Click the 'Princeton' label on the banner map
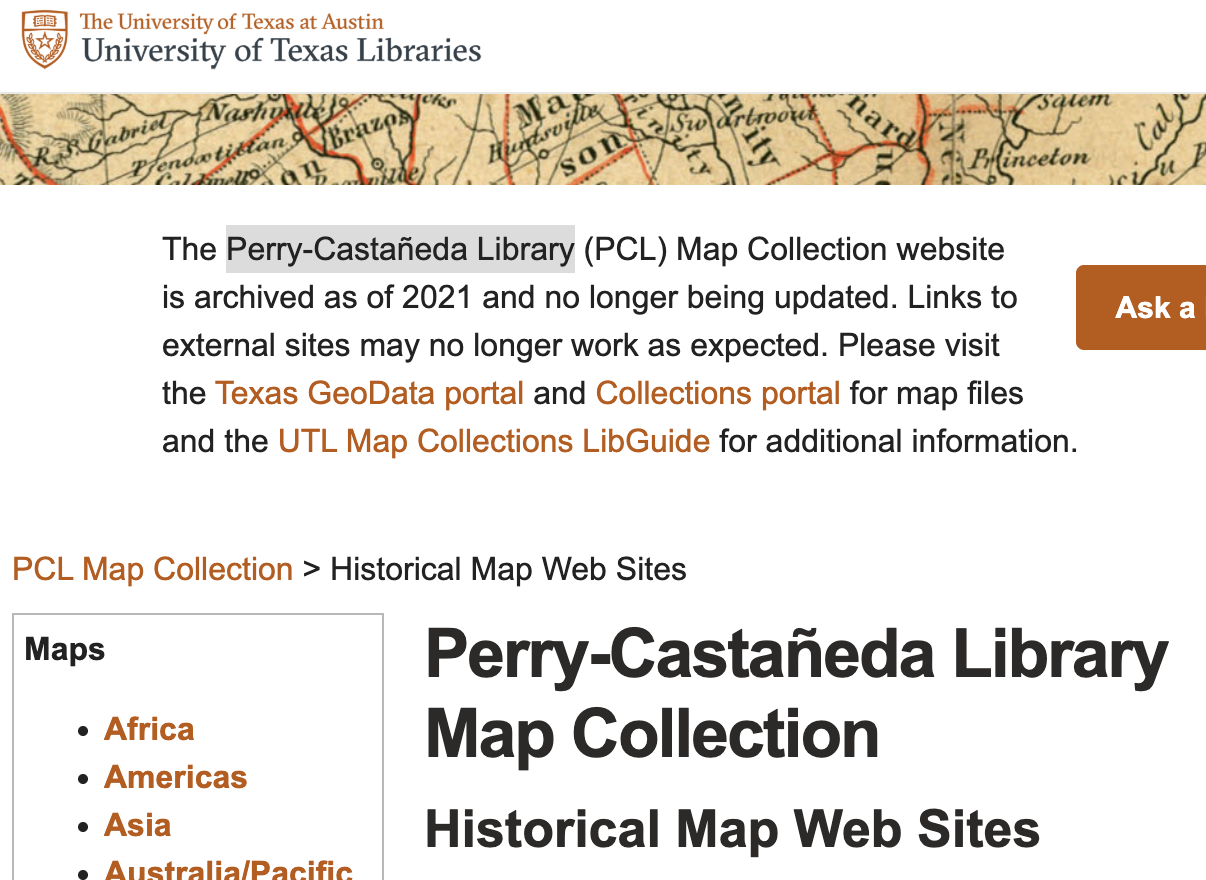 pyautogui.click(x=1032, y=158)
